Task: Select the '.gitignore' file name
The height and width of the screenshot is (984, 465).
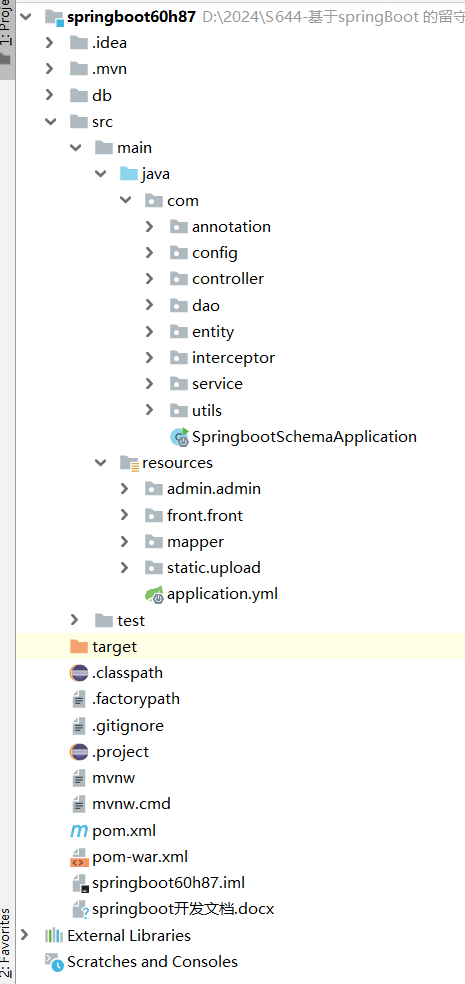Action: pos(127,725)
